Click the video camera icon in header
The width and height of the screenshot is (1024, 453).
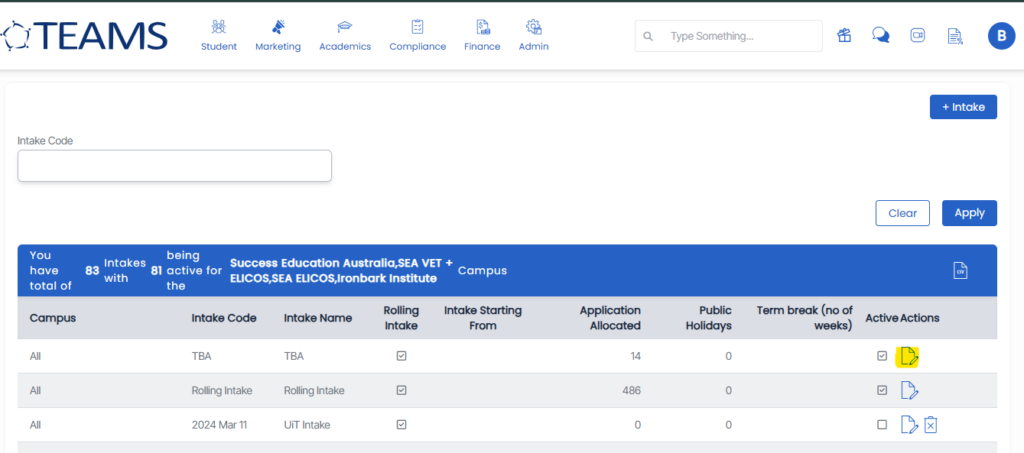[x=918, y=36]
